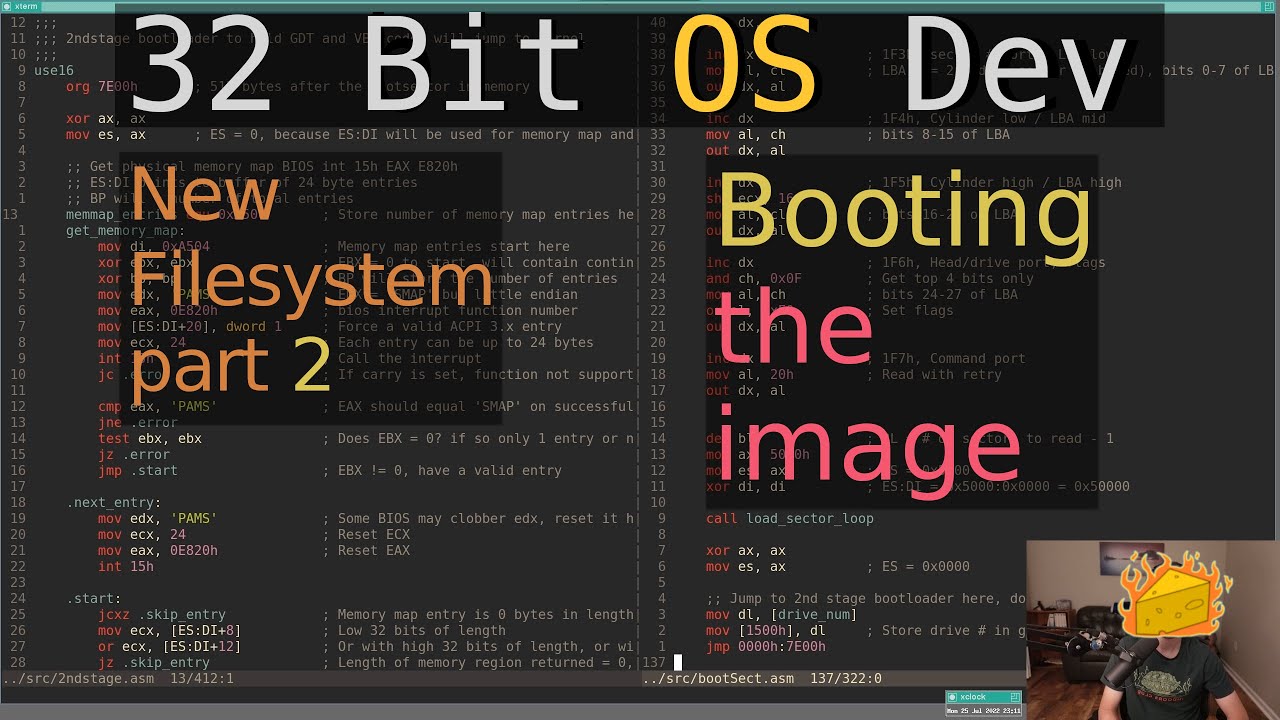The width and height of the screenshot is (1280, 720).
Task: Click the '; Reset EAX' comment
Action: (366, 550)
